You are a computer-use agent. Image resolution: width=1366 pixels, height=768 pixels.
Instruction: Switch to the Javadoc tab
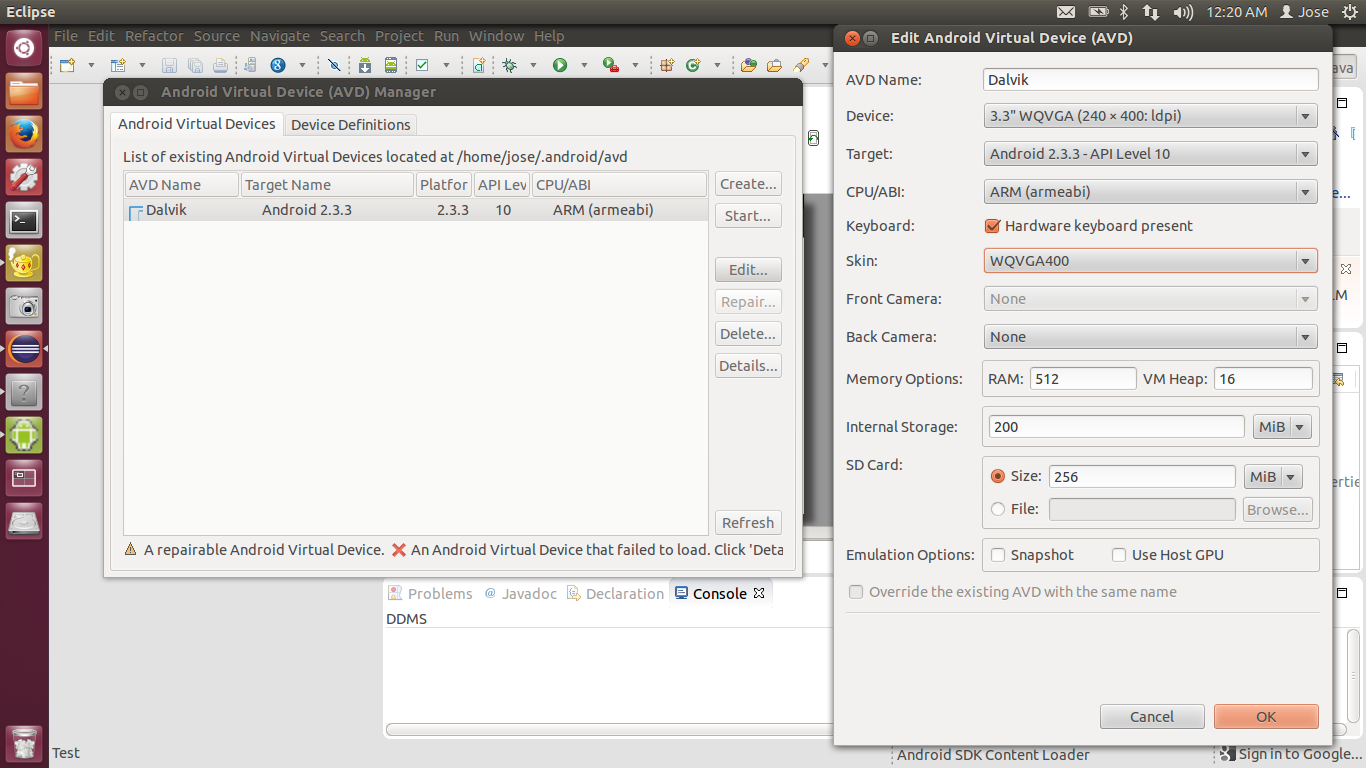(x=520, y=593)
